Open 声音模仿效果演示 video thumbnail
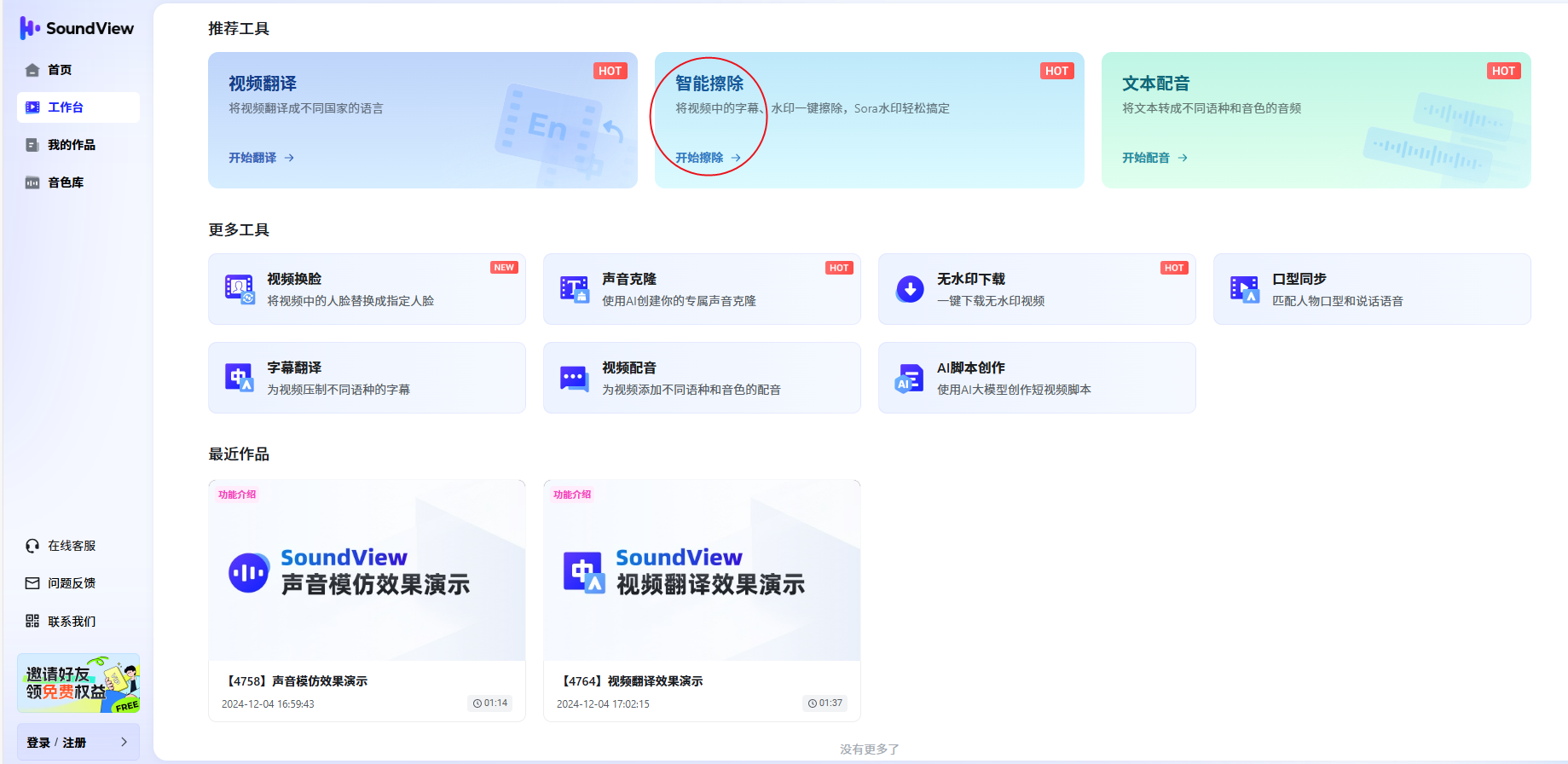1568x764 pixels. 367,570
